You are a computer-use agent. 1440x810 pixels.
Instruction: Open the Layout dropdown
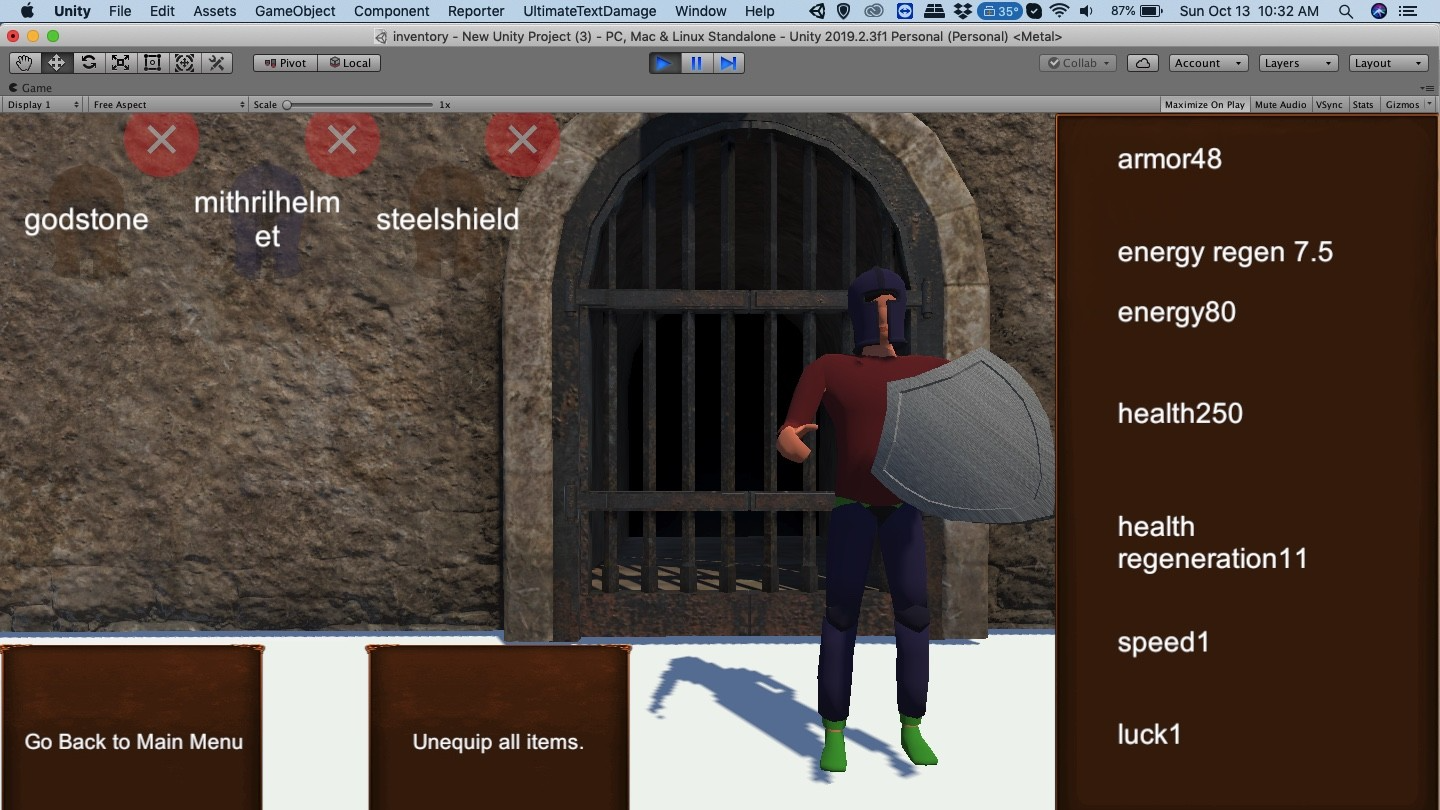click(x=1388, y=63)
